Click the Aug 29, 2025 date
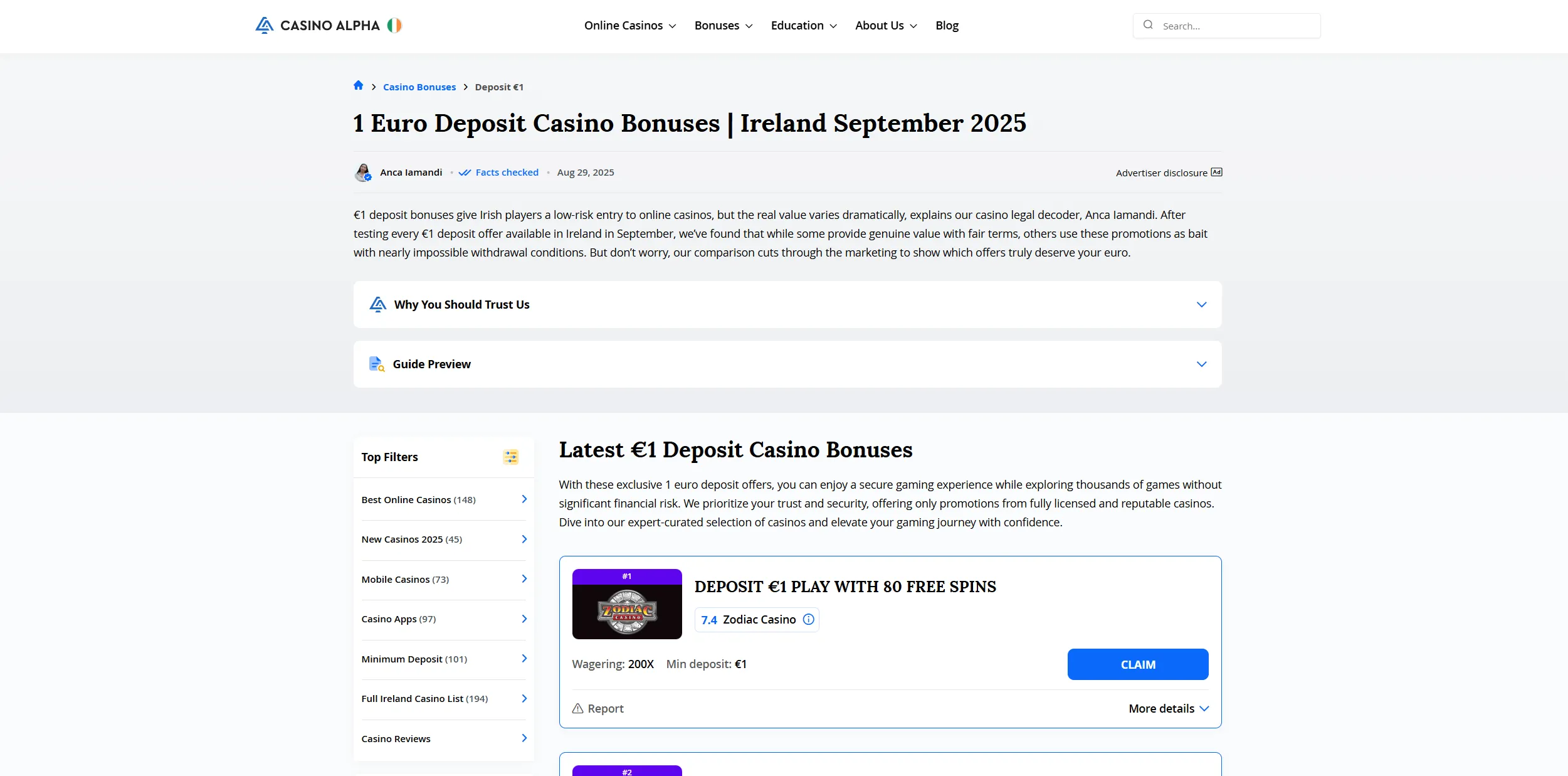Image resolution: width=1568 pixels, height=776 pixels. click(x=586, y=172)
